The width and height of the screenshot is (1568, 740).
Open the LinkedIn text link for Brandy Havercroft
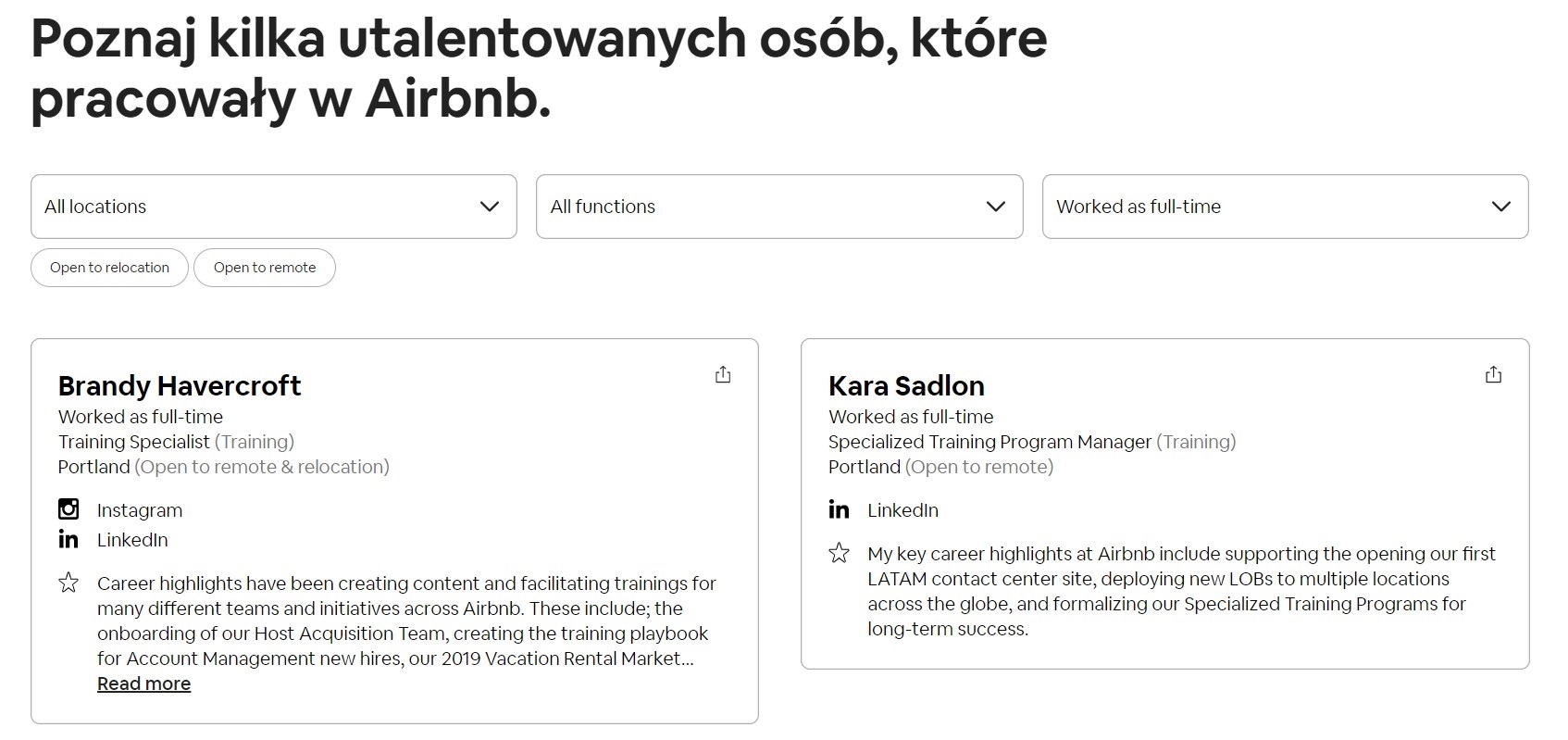pyautogui.click(x=132, y=540)
